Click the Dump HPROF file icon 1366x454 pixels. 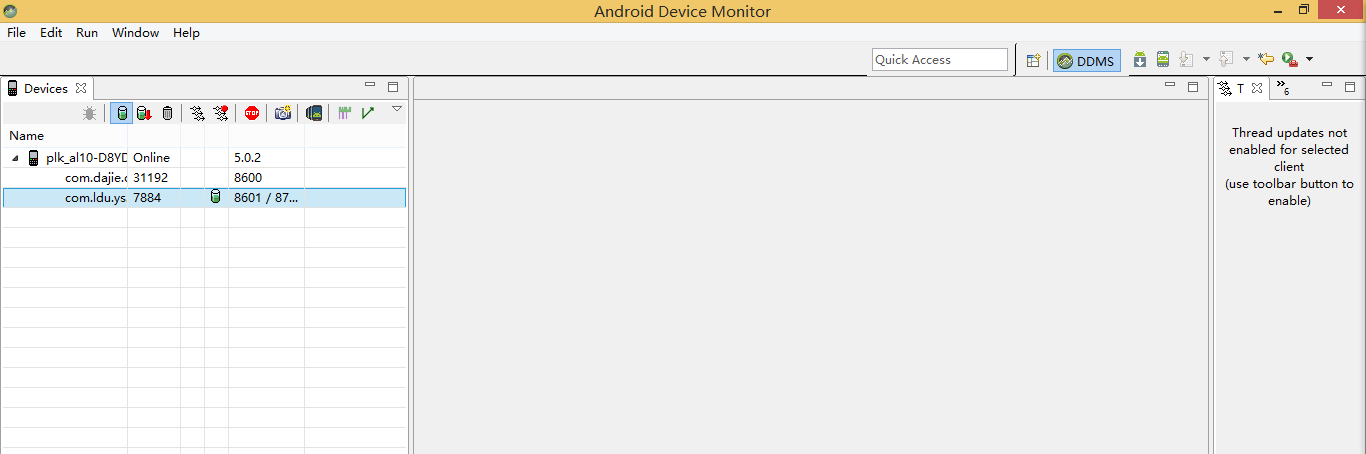point(144,113)
